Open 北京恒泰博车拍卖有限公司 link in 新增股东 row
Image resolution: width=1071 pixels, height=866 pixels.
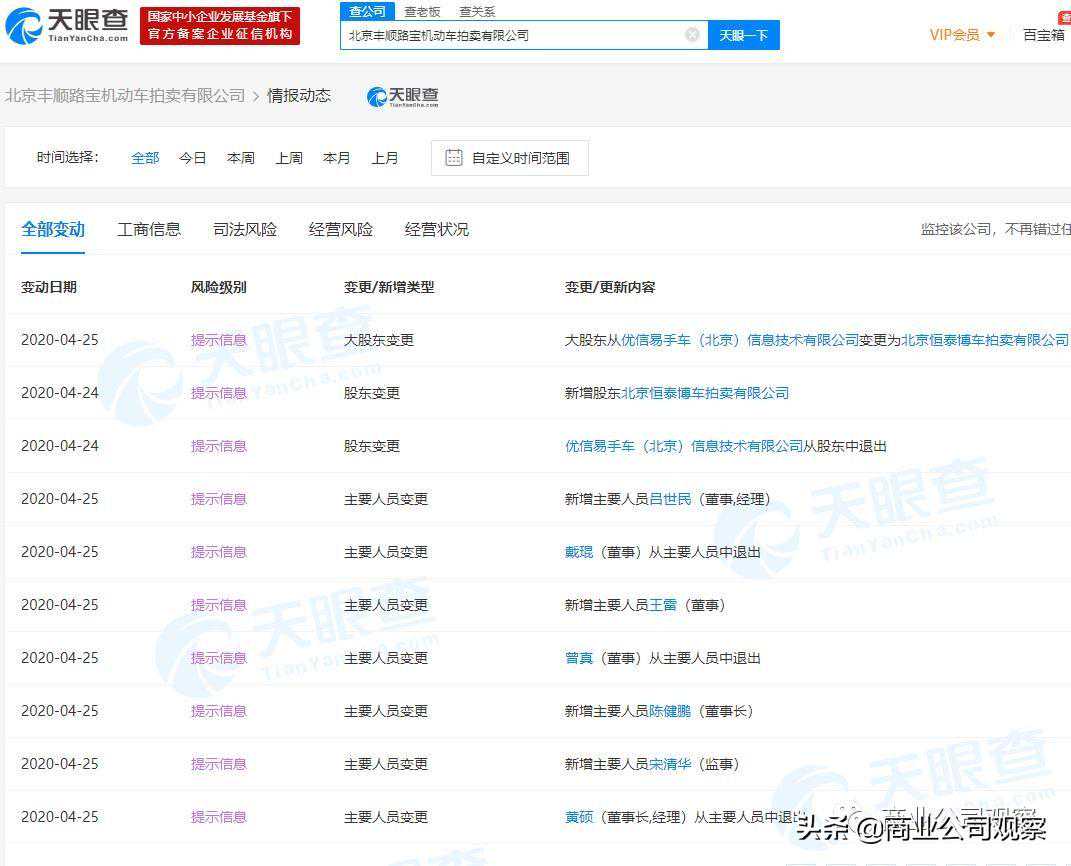coord(705,393)
